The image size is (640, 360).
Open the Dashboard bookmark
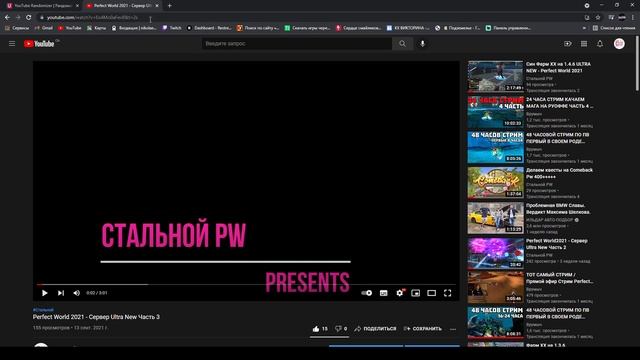[209, 28]
